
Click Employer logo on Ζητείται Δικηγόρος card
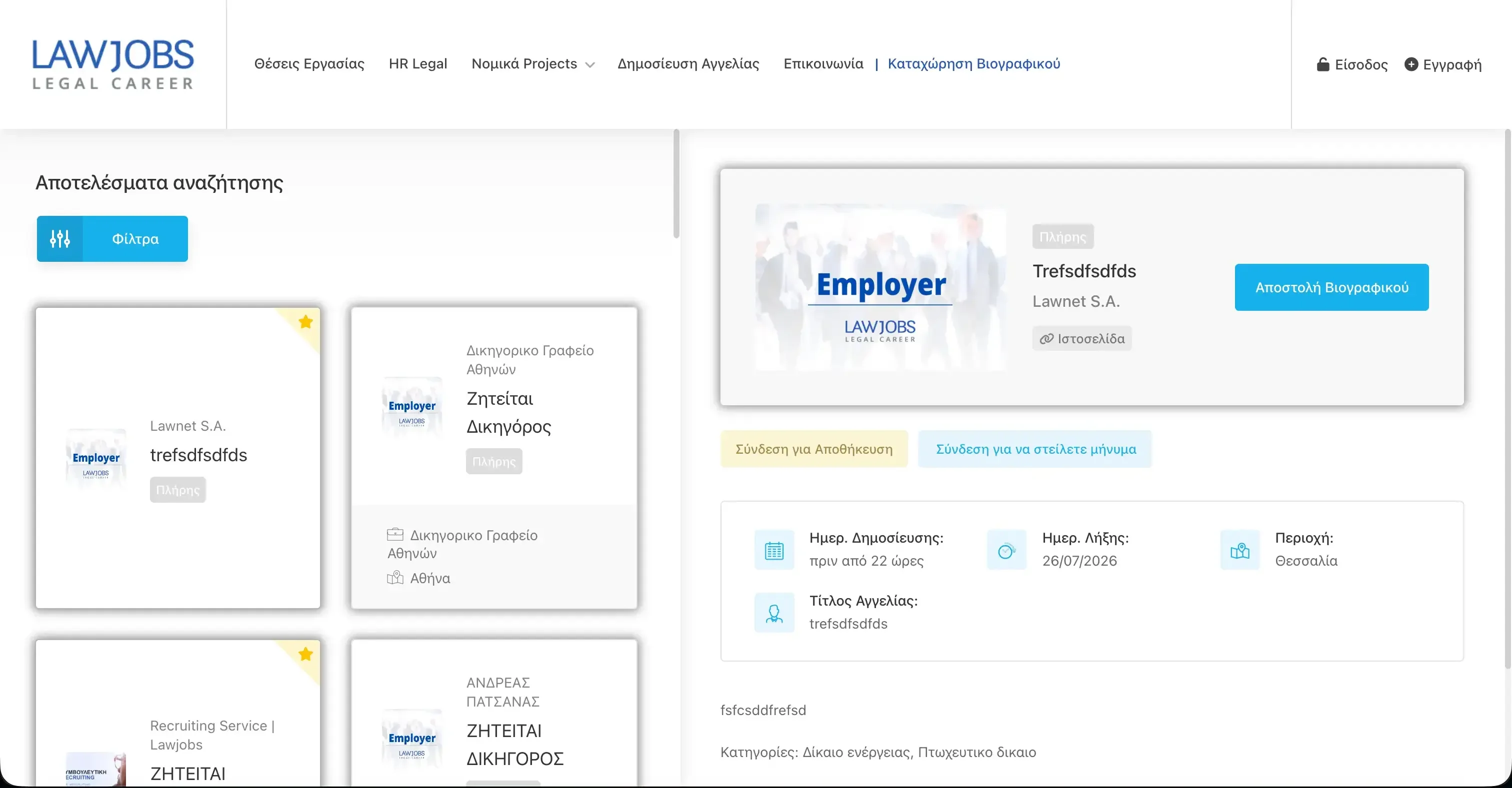411,407
